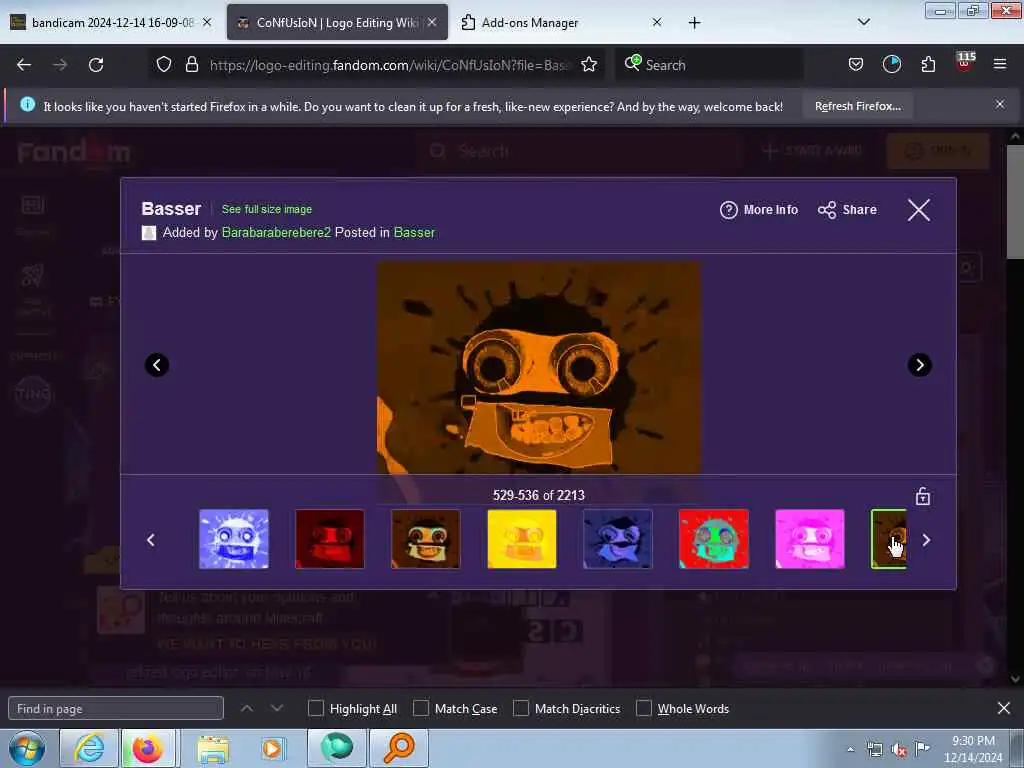1024x768 pixels.
Task: Show the next image with right arrow
Action: point(920,365)
